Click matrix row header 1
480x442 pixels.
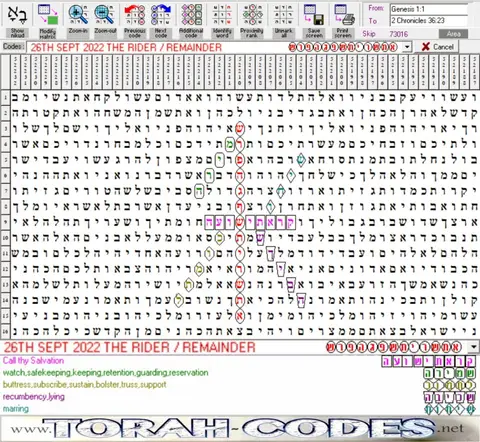pos(5,98)
